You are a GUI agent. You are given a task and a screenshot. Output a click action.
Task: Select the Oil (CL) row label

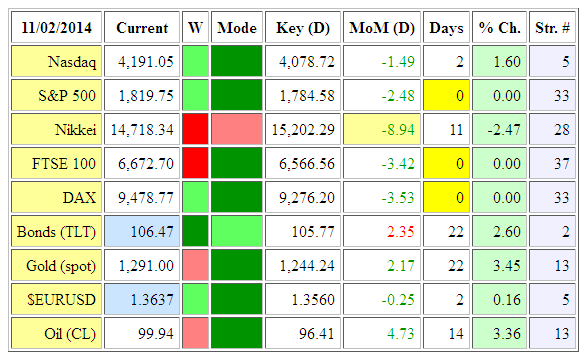pyautogui.click(x=57, y=333)
